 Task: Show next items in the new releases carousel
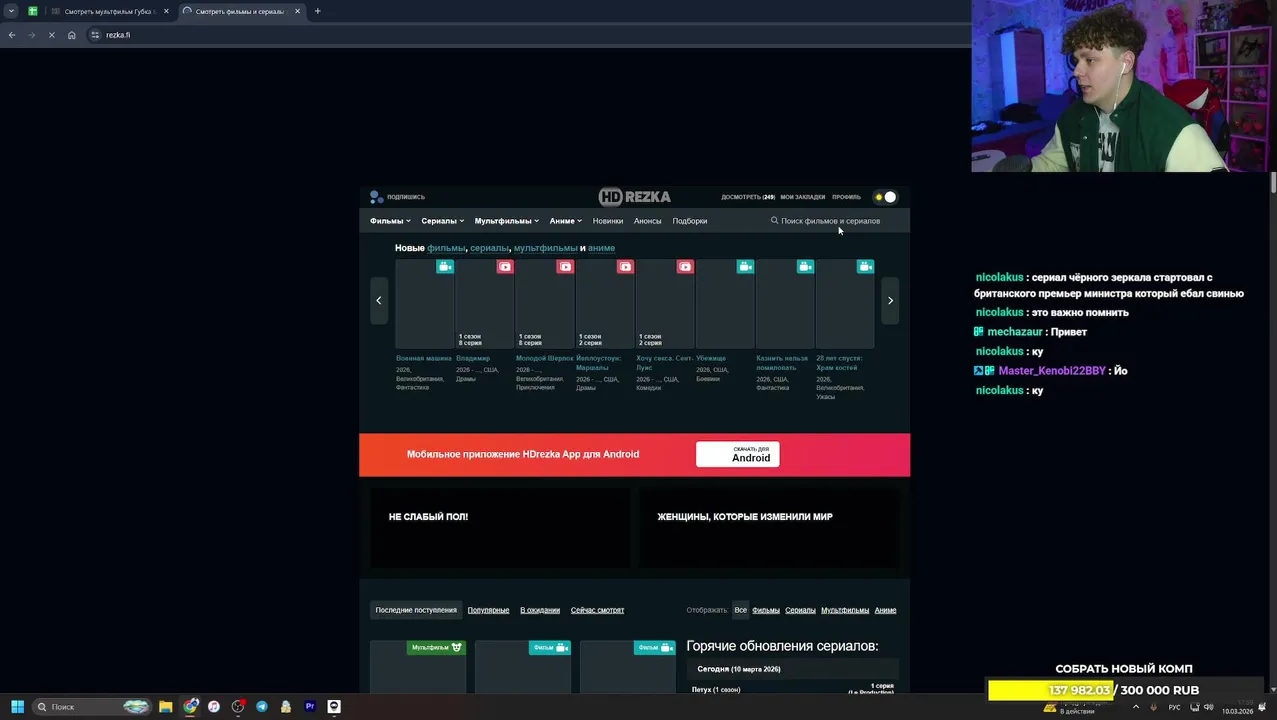pyautogui.click(x=890, y=300)
